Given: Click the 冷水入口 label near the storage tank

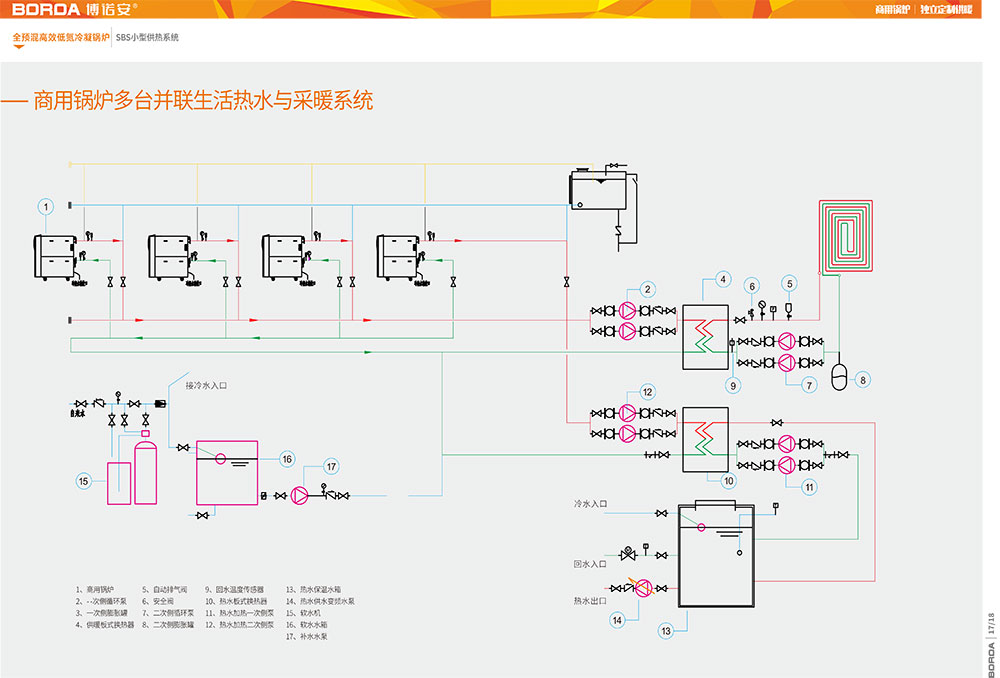Looking at the screenshot, I should click(x=590, y=504).
